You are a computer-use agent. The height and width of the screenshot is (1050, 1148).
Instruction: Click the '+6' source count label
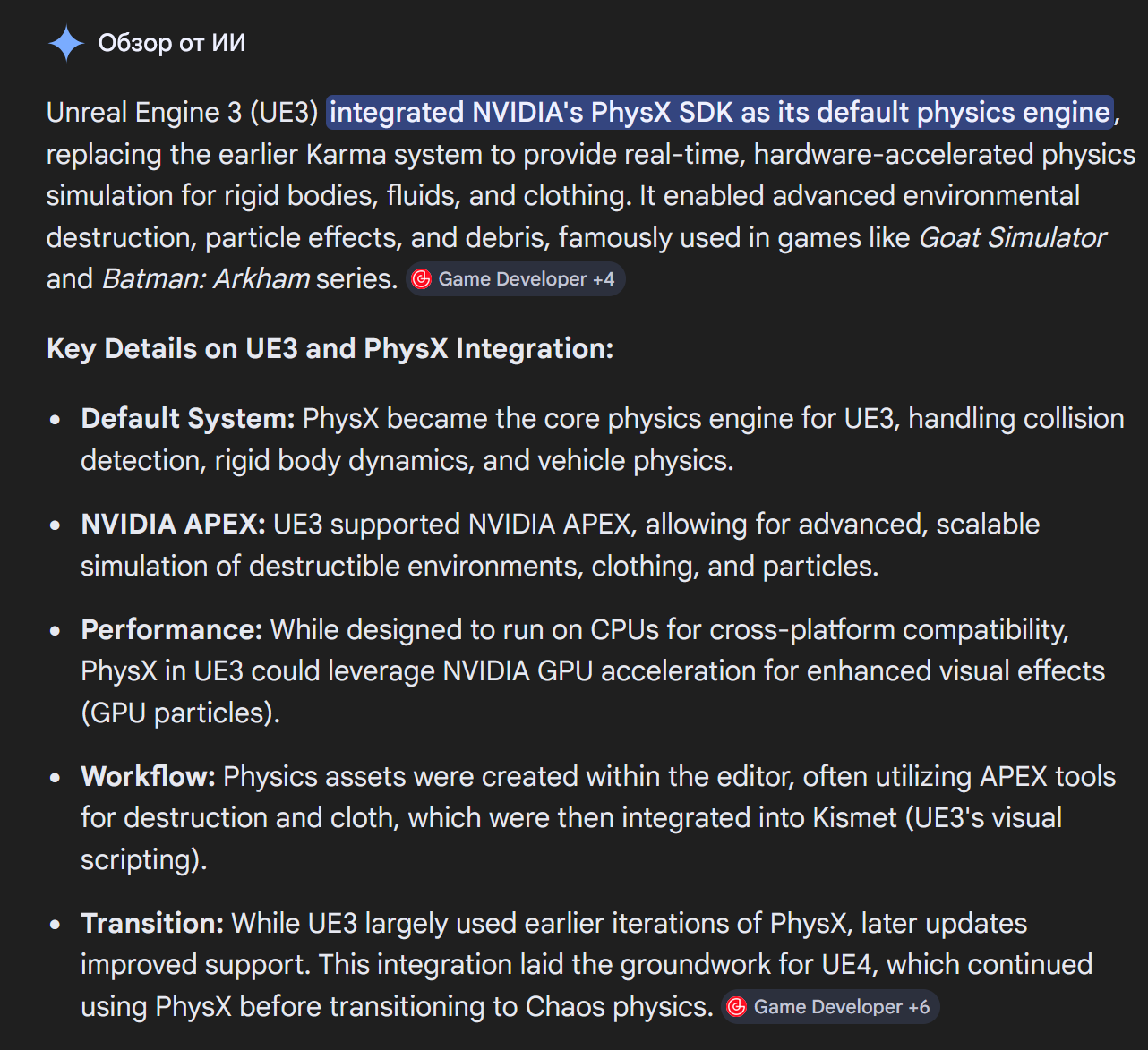point(919,1007)
